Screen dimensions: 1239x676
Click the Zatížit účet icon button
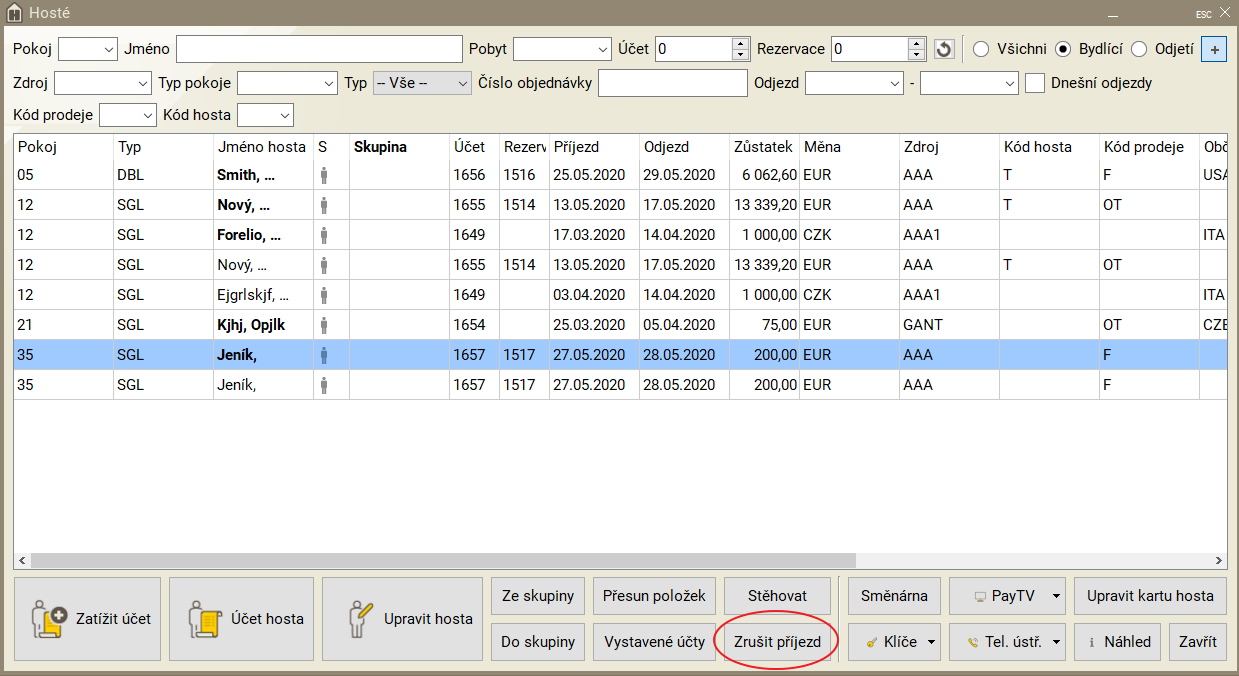(x=87, y=619)
